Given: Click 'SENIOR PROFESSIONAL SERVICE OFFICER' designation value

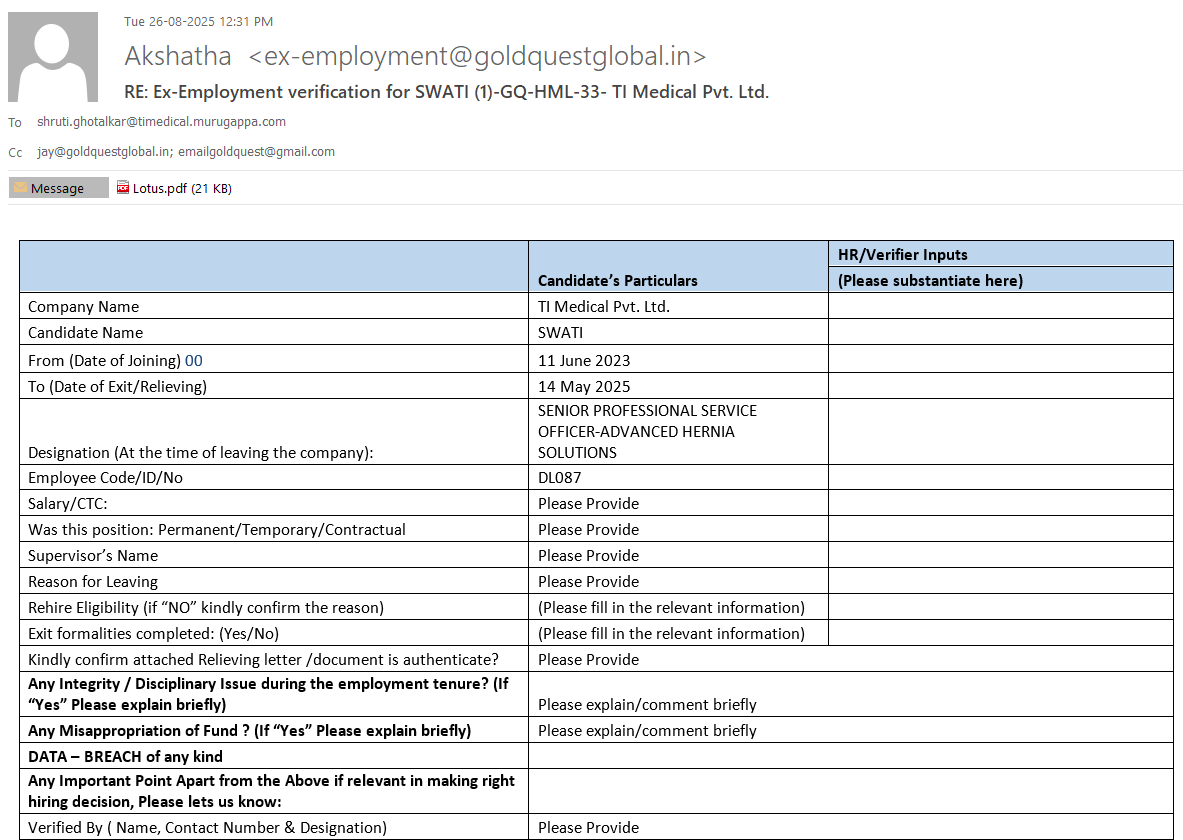Looking at the screenshot, I should pos(647,432).
